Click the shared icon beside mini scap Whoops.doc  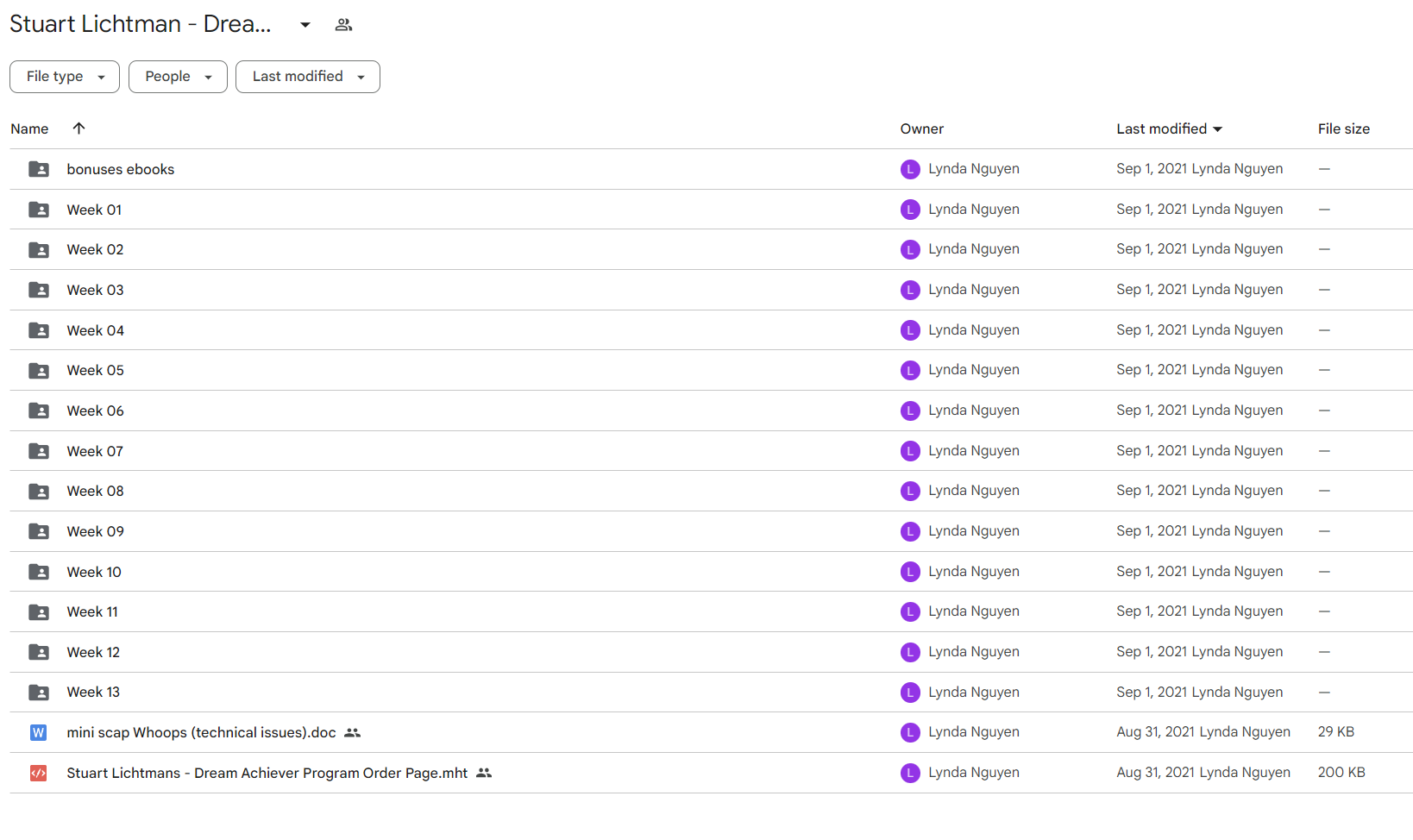(x=352, y=733)
